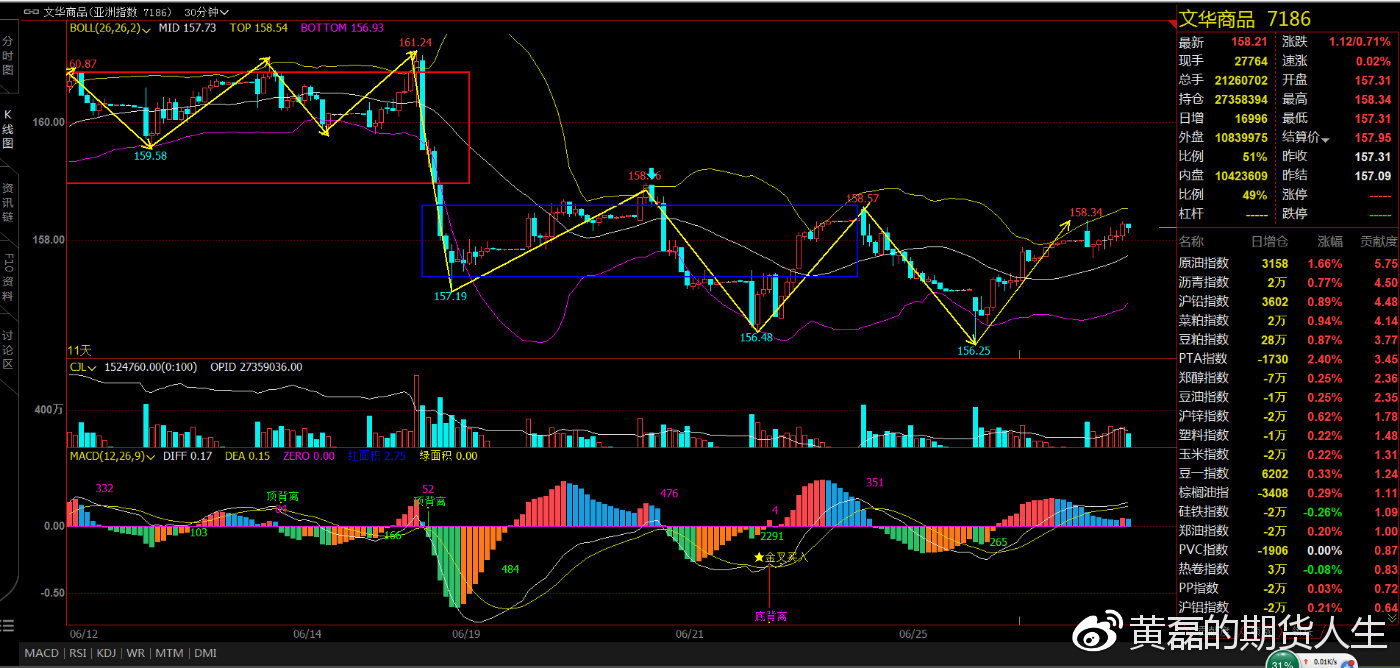Select the MACD indicator tab
The height and width of the screenshot is (668, 1400).
42,653
